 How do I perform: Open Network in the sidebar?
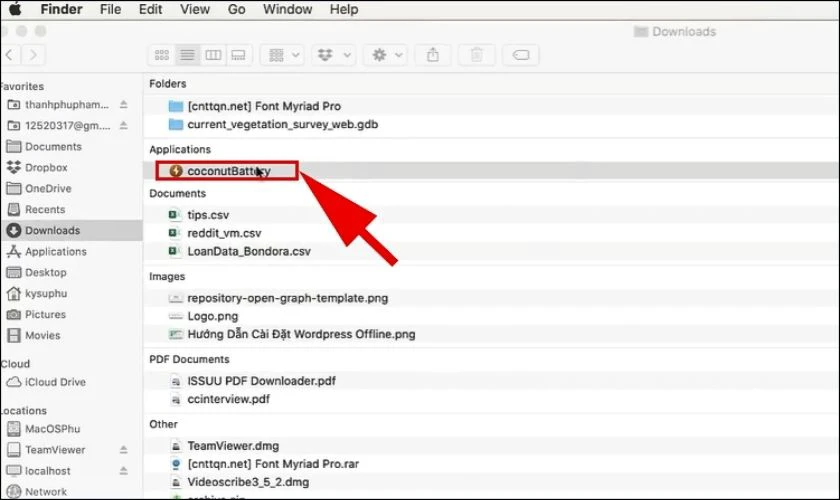(36, 491)
